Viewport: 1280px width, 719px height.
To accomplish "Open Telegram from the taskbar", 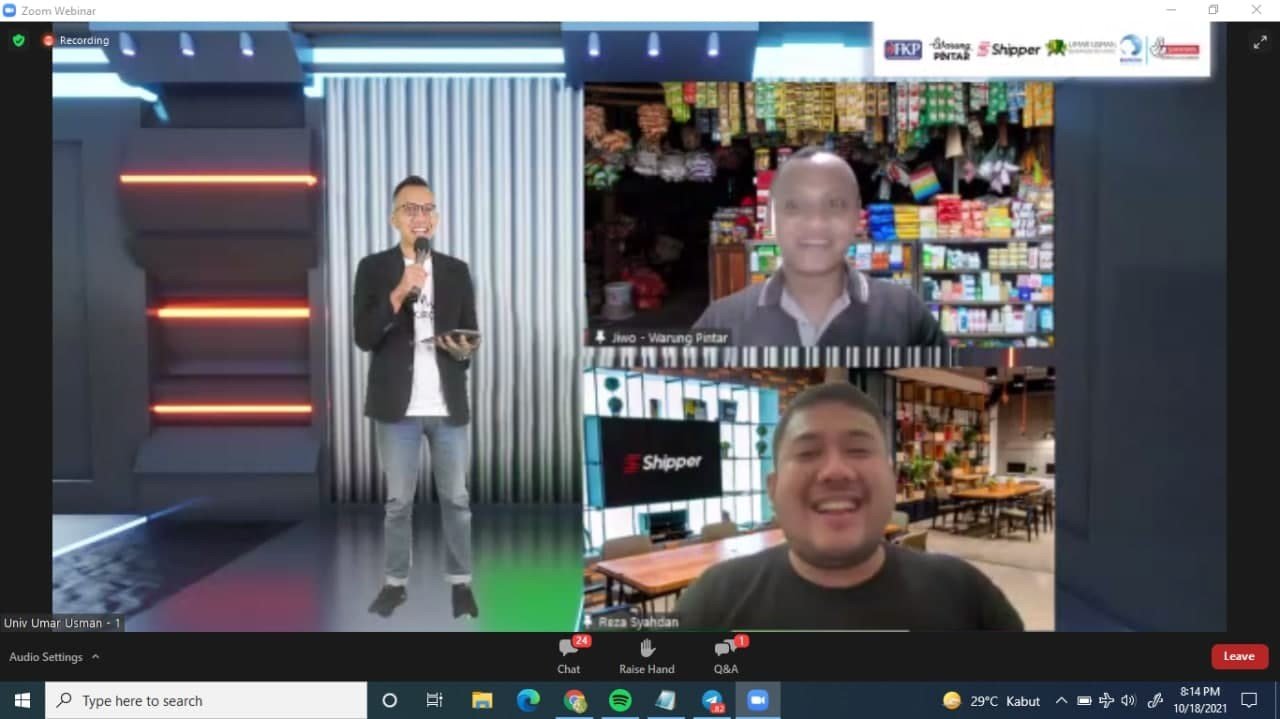I will pos(712,701).
